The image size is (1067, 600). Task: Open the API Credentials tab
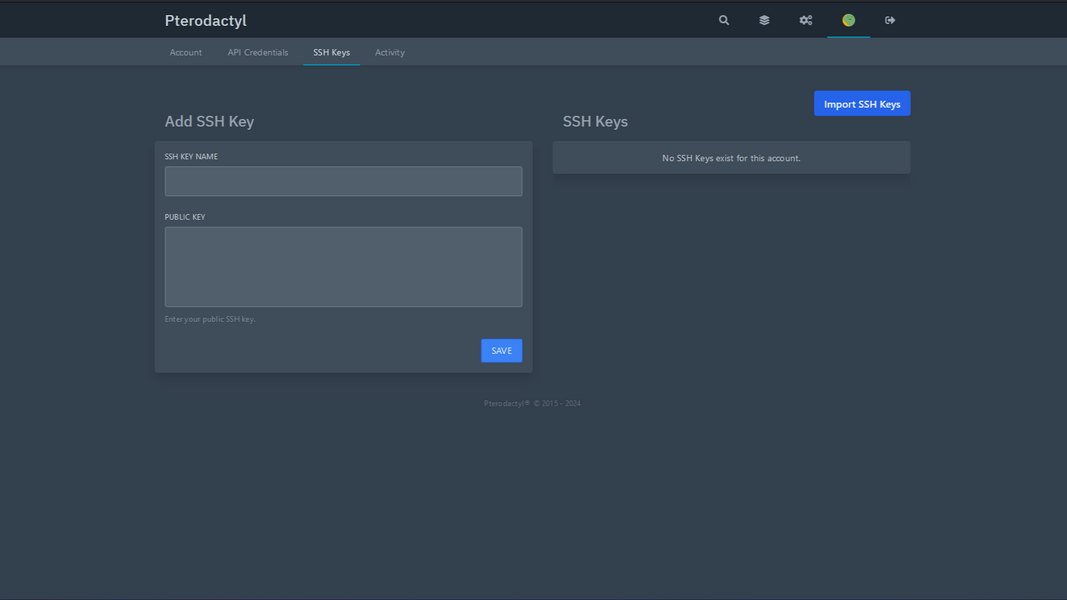pos(257,52)
